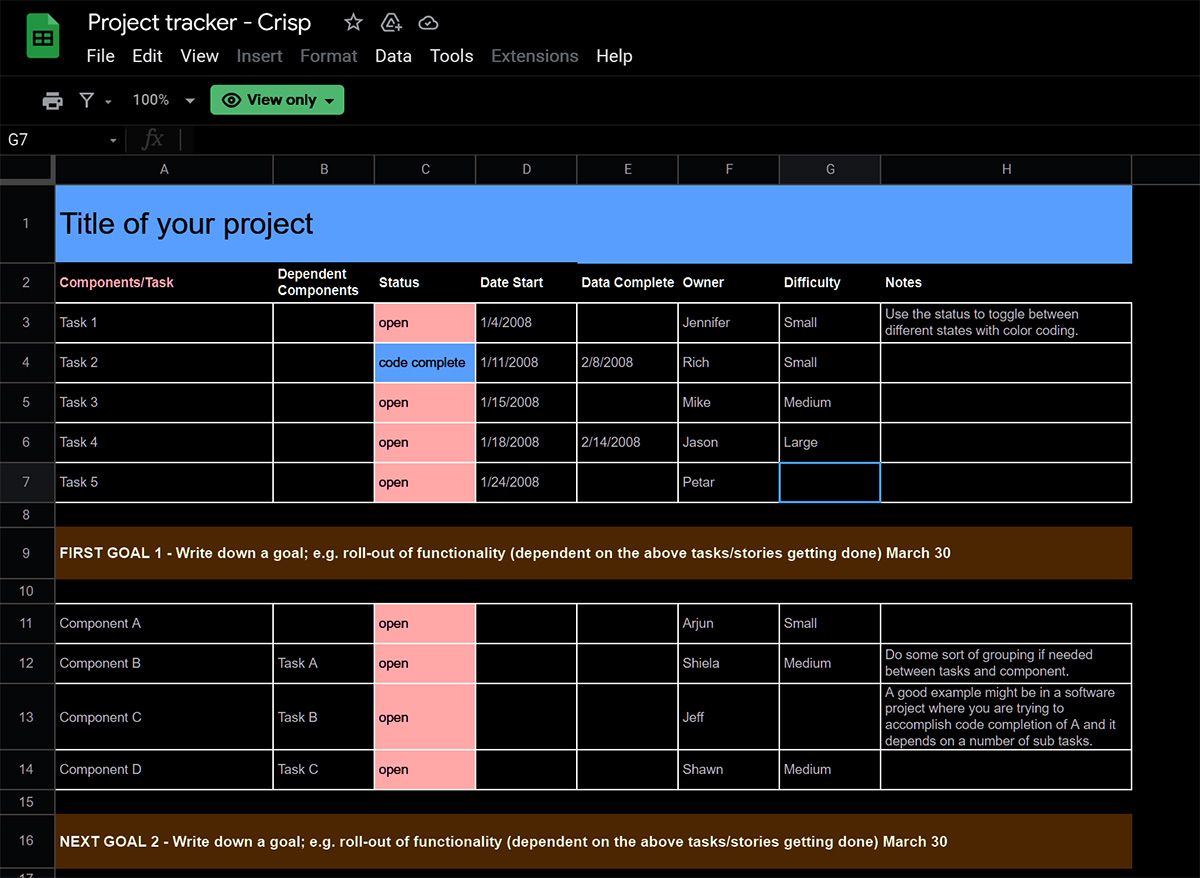Viewport: 1200px width, 878px height.
Task: Open the View only mode dropdown arrow
Action: (x=327, y=100)
